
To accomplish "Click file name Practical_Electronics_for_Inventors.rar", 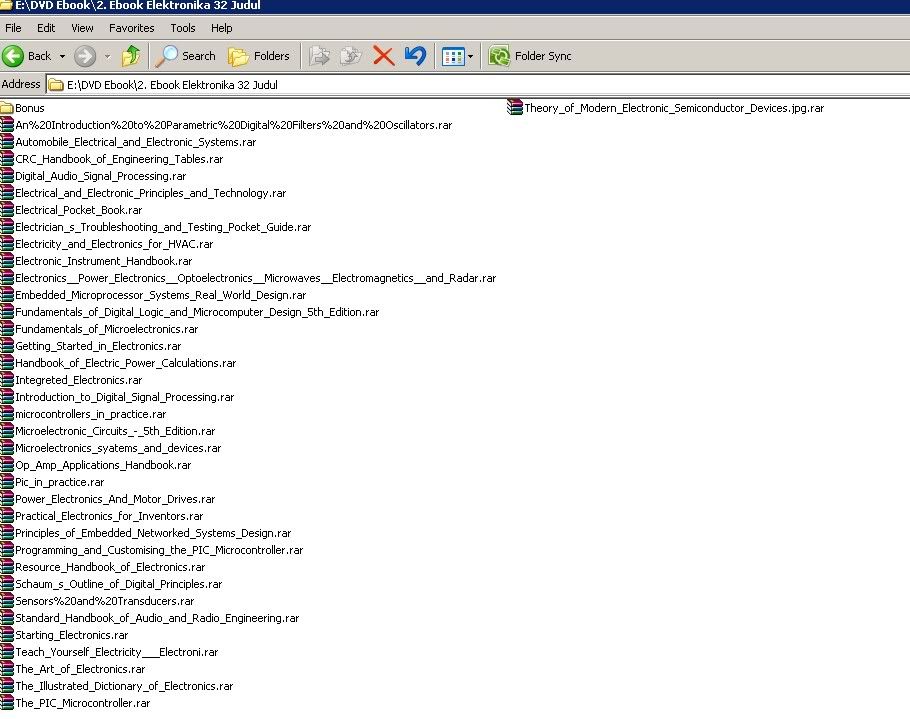I will coord(109,516).
